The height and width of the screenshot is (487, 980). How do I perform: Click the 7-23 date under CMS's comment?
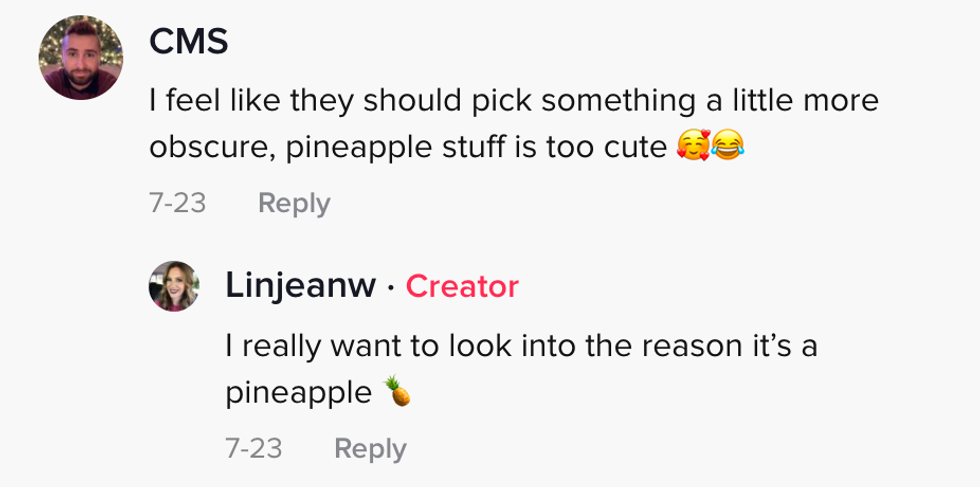(x=177, y=203)
